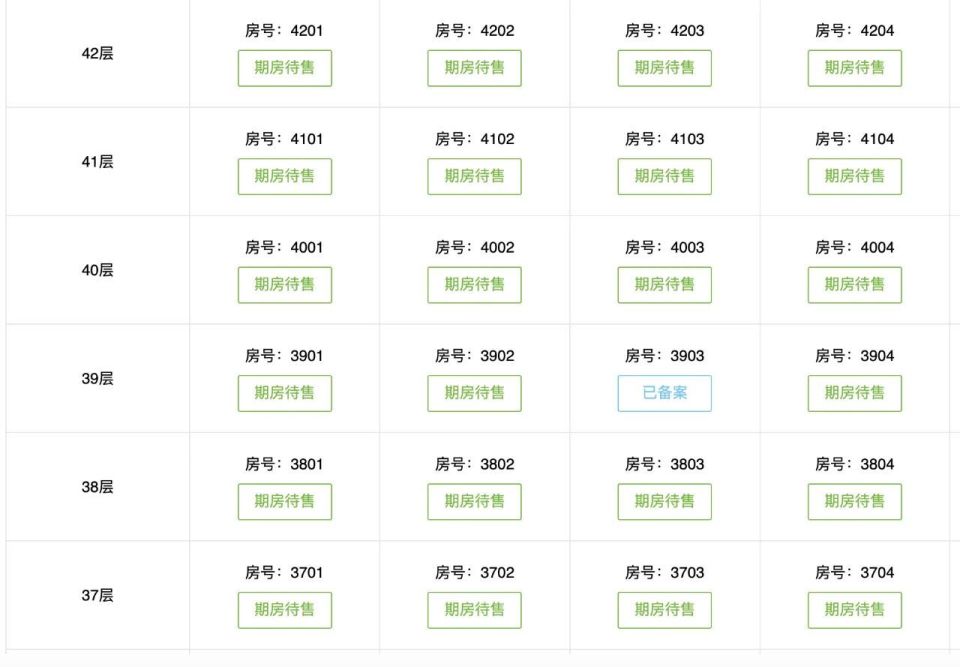Click the 房号：4102 room label

474,139
